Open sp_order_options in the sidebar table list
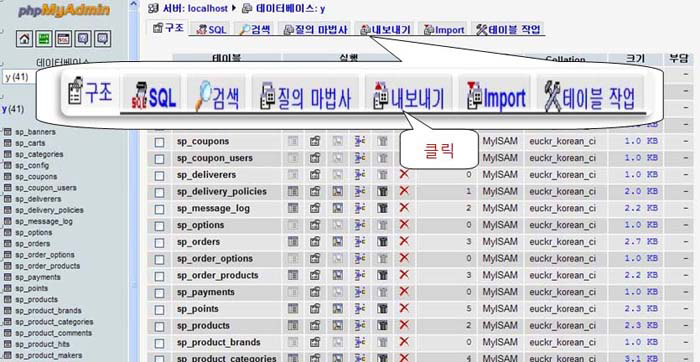This screenshot has height=362, width=700. click(45, 254)
